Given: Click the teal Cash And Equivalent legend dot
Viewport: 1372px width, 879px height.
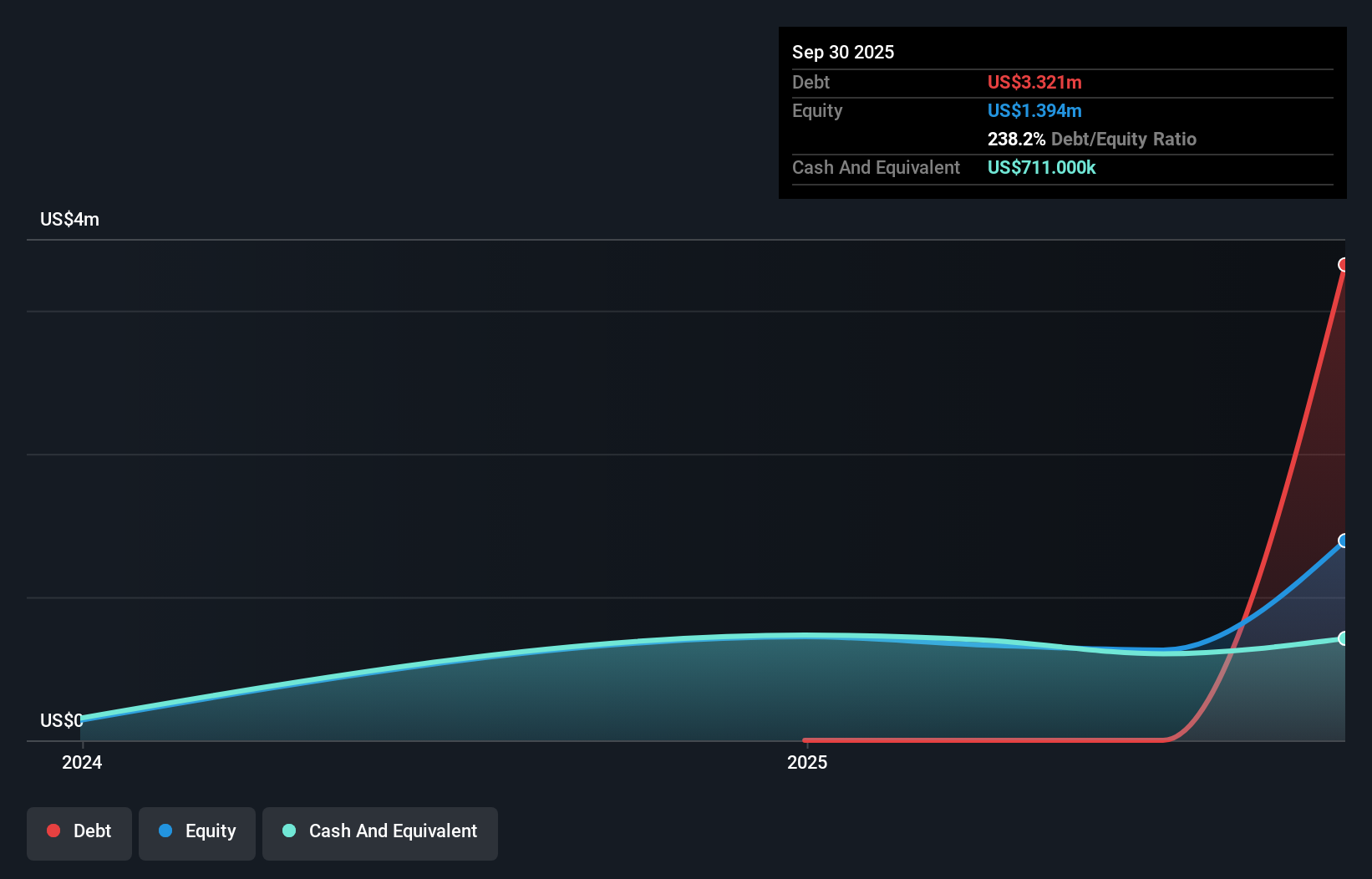Looking at the screenshot, I should pyautogui.click(x=288, y=831).
